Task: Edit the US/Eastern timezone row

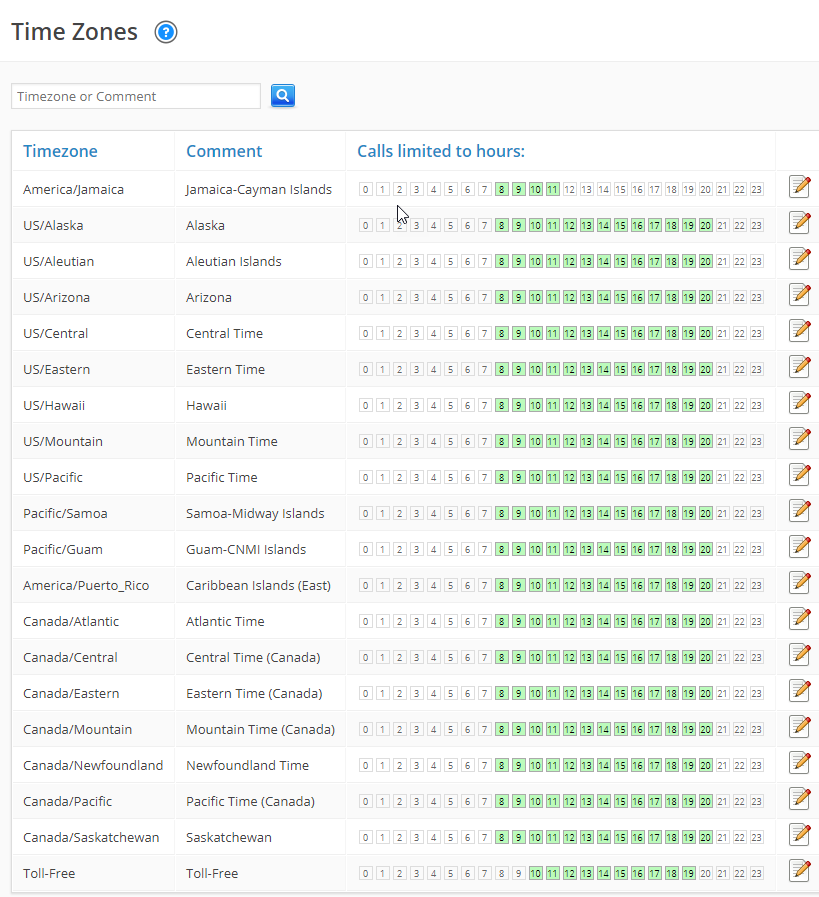Action: [800, 367]
